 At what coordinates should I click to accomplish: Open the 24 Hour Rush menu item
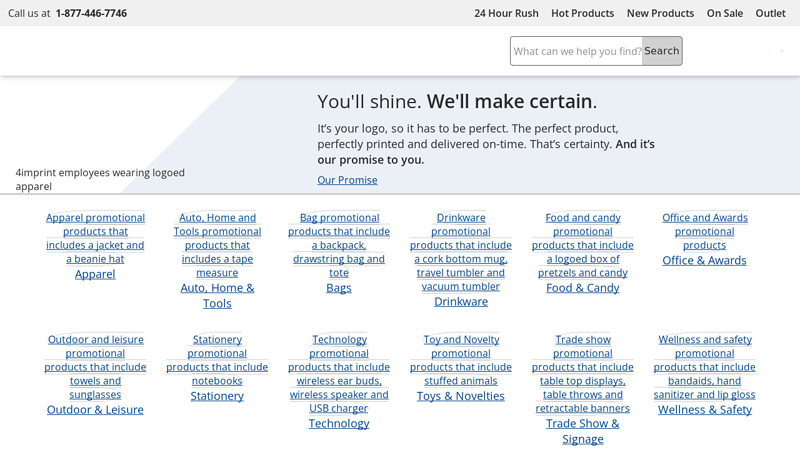pyautogui.click(x=506, y=13)
